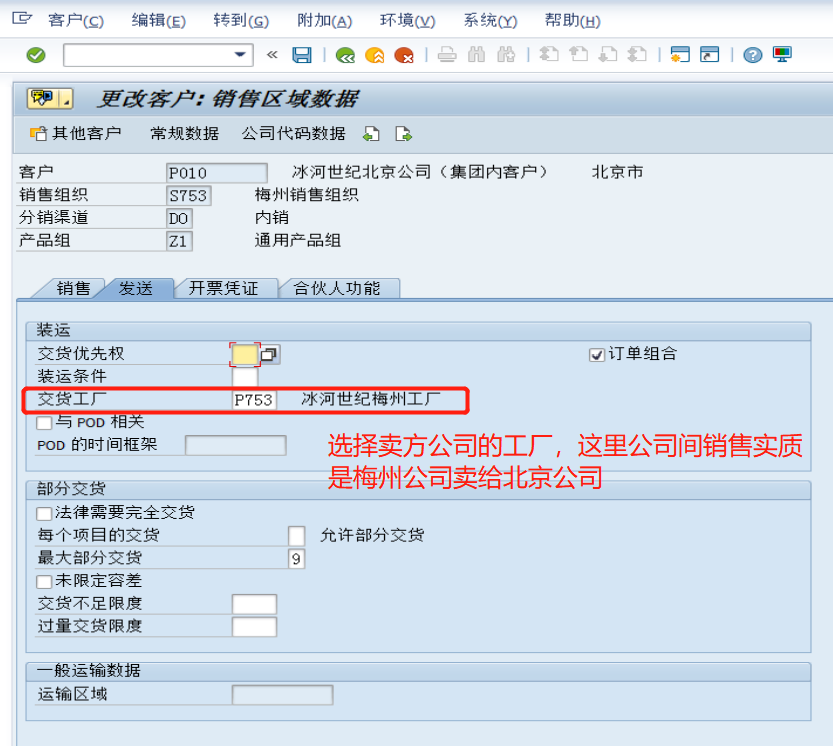This screenshot has height=746, width=833.
Task: Enable the 未限定容差 checkbox
Action: click(x=44, y=581)
